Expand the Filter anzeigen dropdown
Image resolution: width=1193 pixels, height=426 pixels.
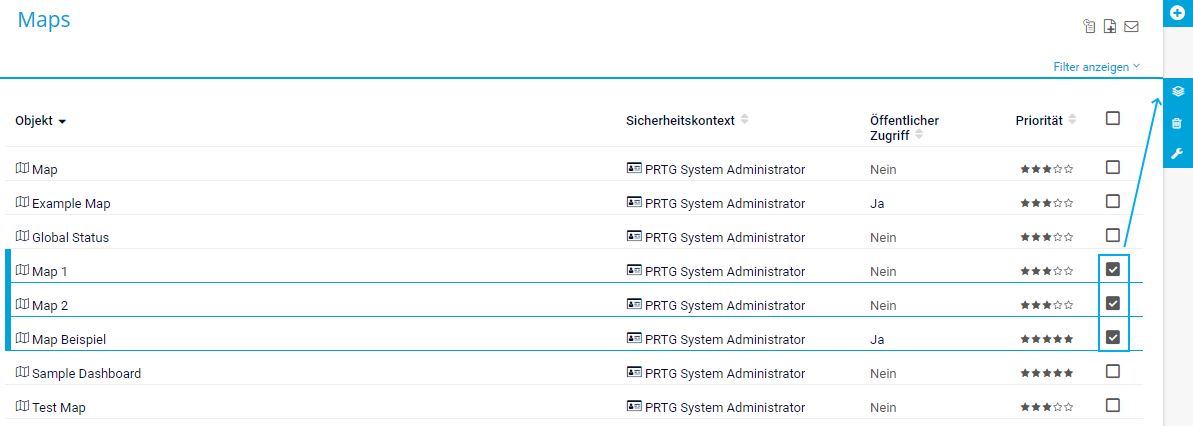(1096, 67)
